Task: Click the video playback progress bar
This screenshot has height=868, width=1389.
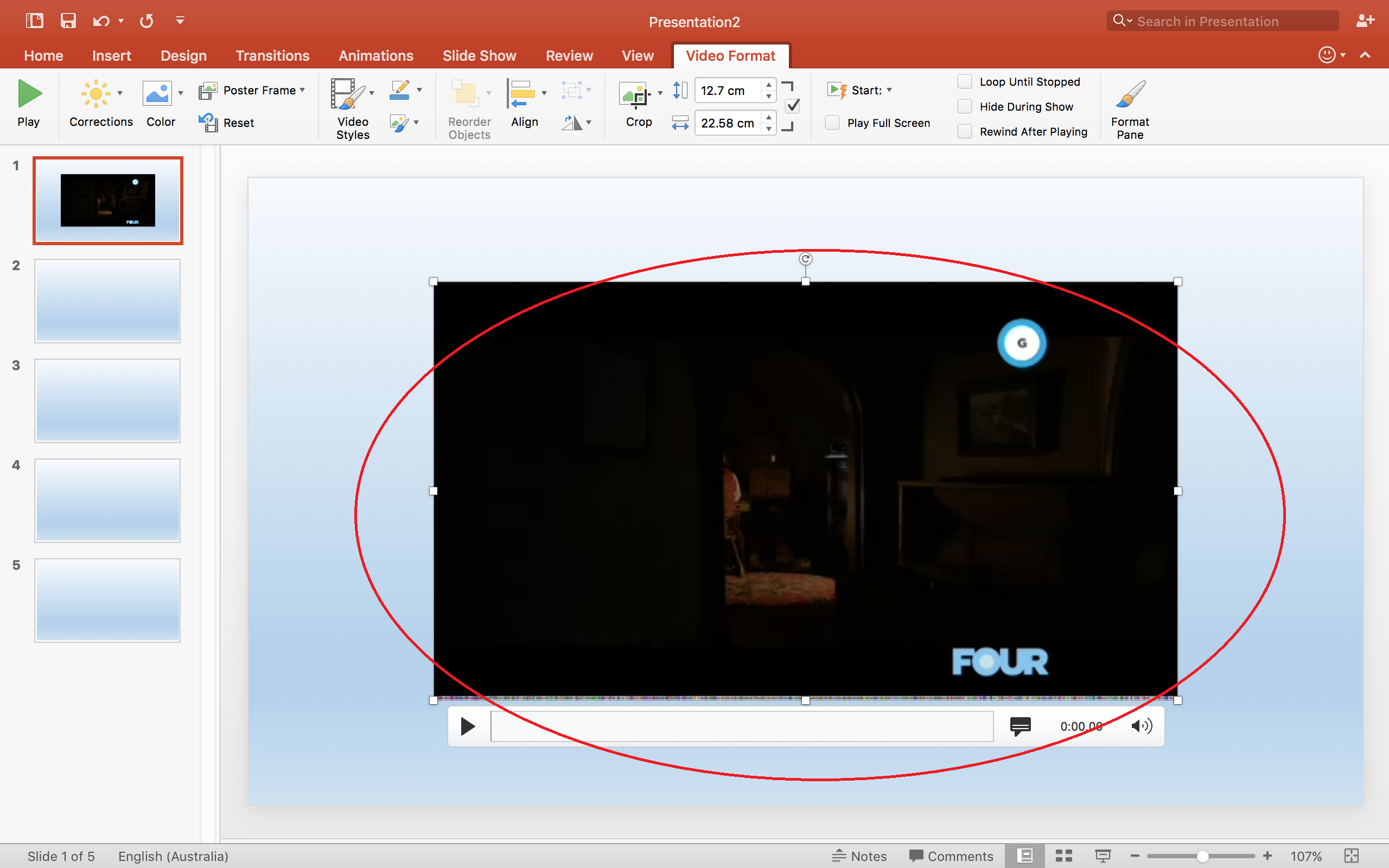Action: pos(742,726)
